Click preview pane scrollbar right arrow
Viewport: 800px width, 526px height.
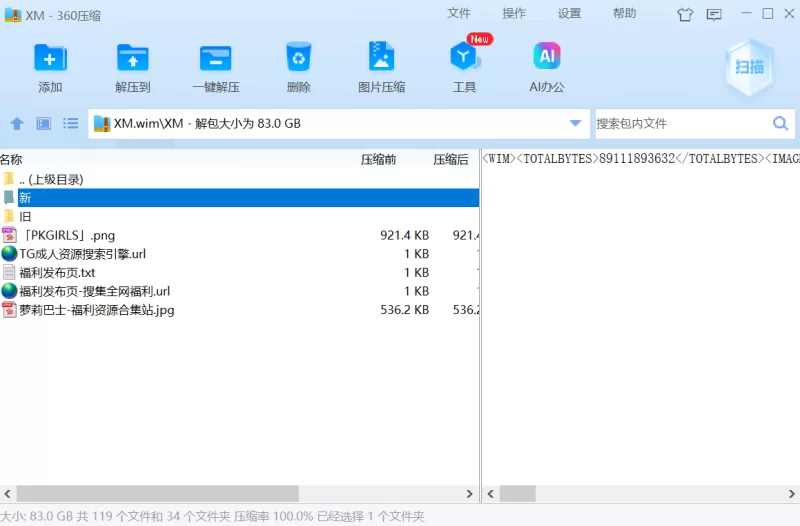pyautogui.click(x=791, y=494)
